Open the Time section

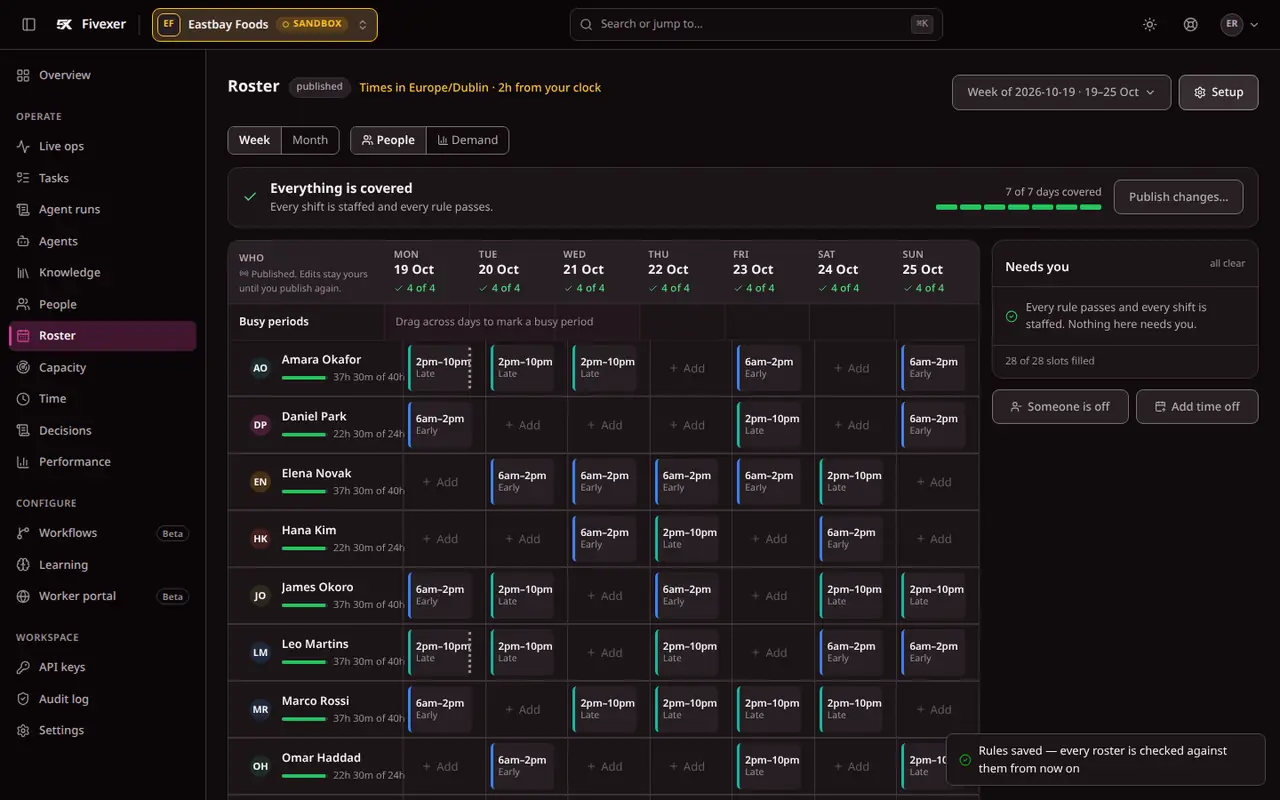(102, 398)
